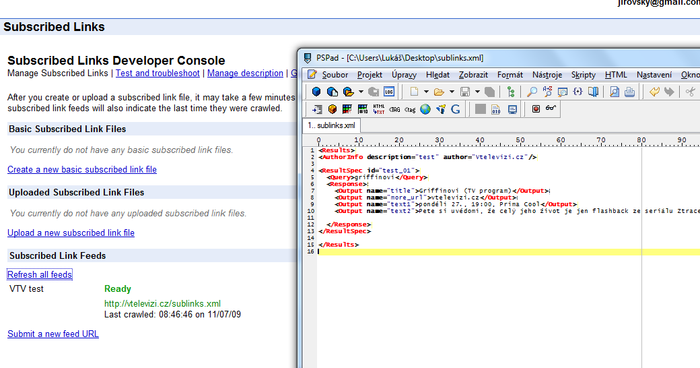Screen dimensions: 700x368
Task: Open the Formát menu in PSPad
Action: point(510,75)
